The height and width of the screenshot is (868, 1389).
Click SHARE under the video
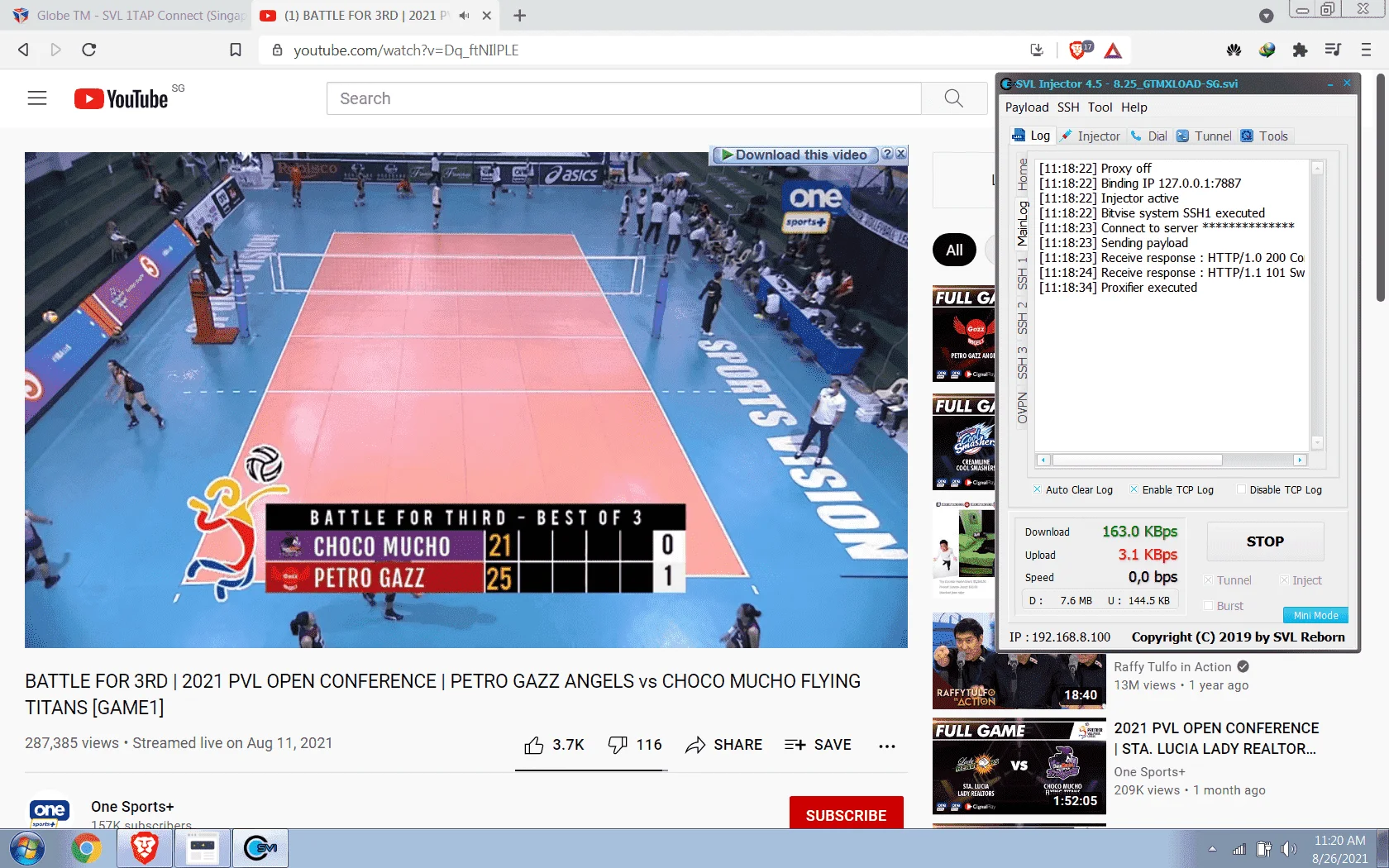coord(723,745)
